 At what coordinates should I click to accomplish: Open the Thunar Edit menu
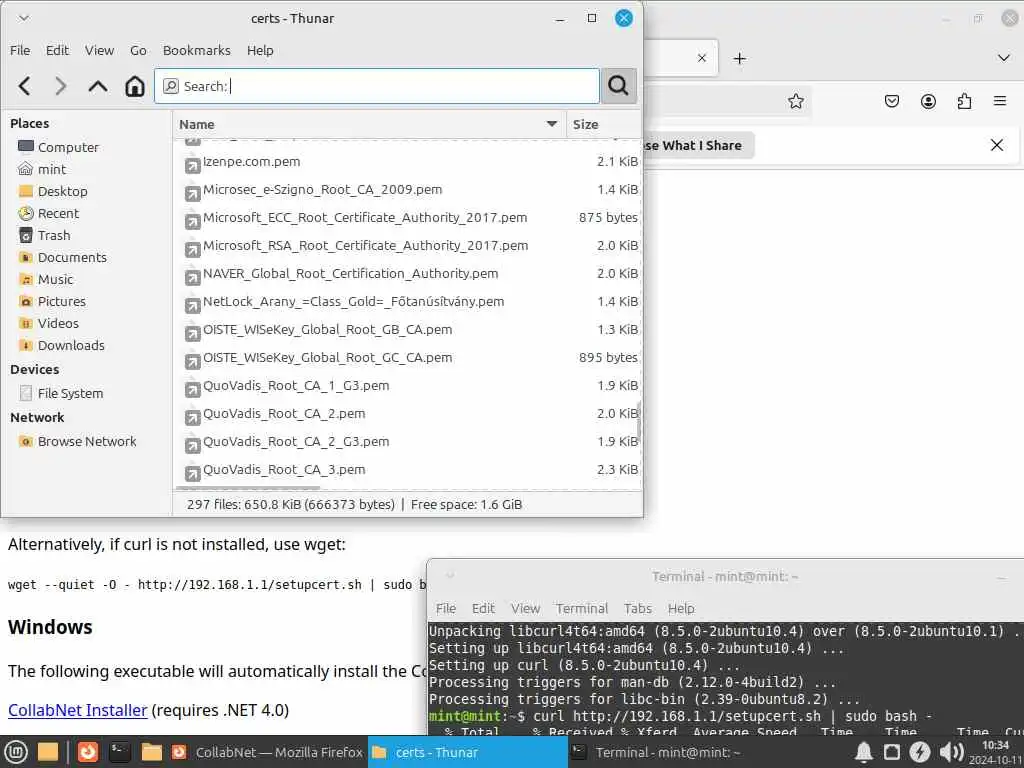tap(57, 50)
